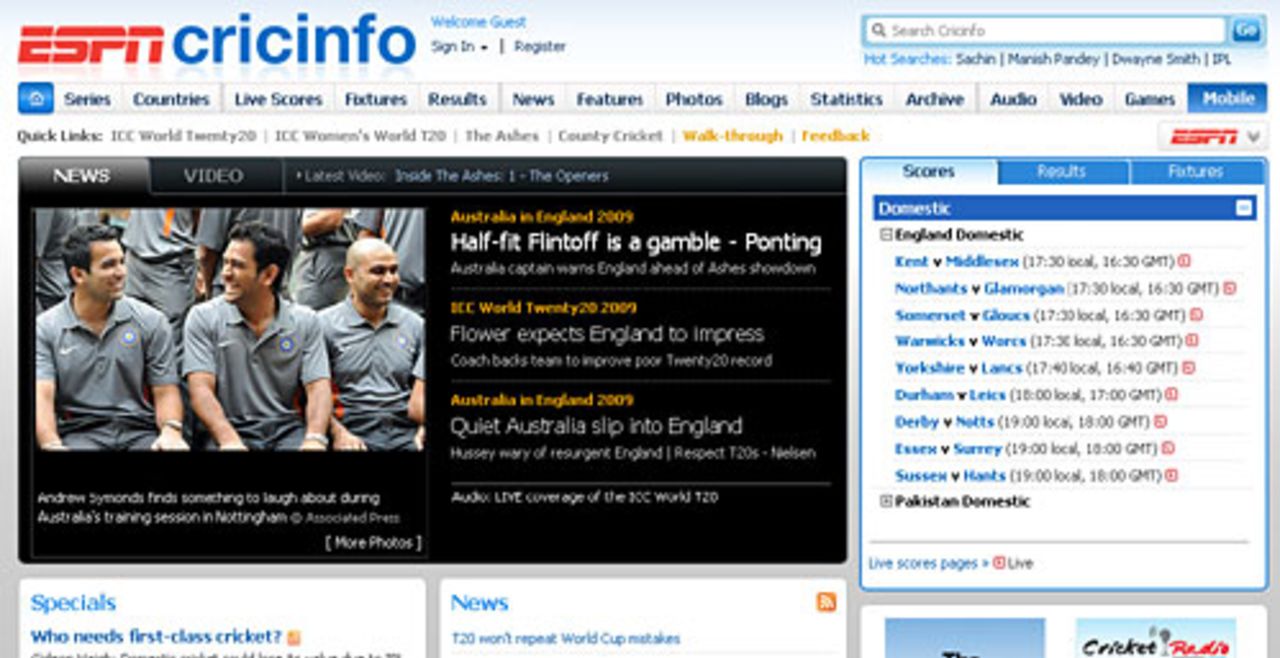Click icon beside 'Who needs first-class cricket?'
Viewport: 1280px width, 658px height.
coord(294,637)
